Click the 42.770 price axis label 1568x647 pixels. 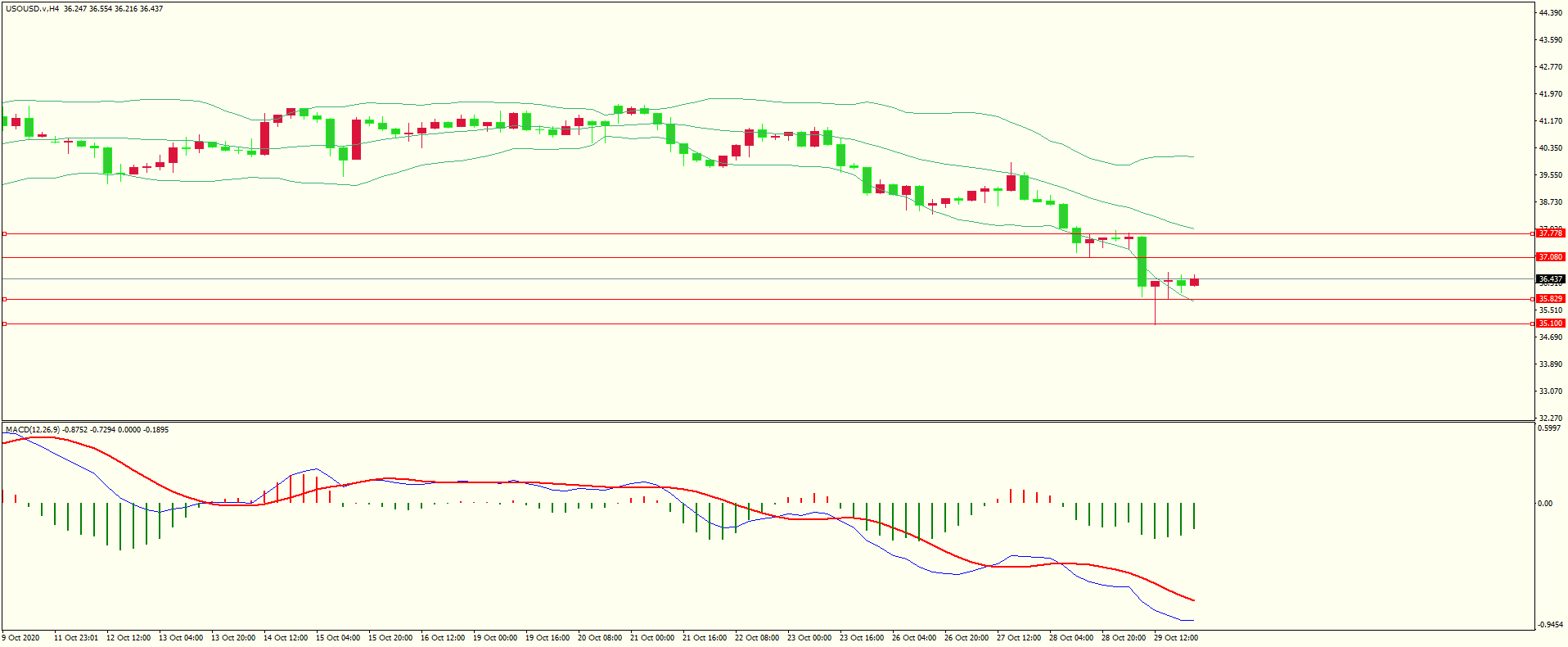pos(1551,67)
